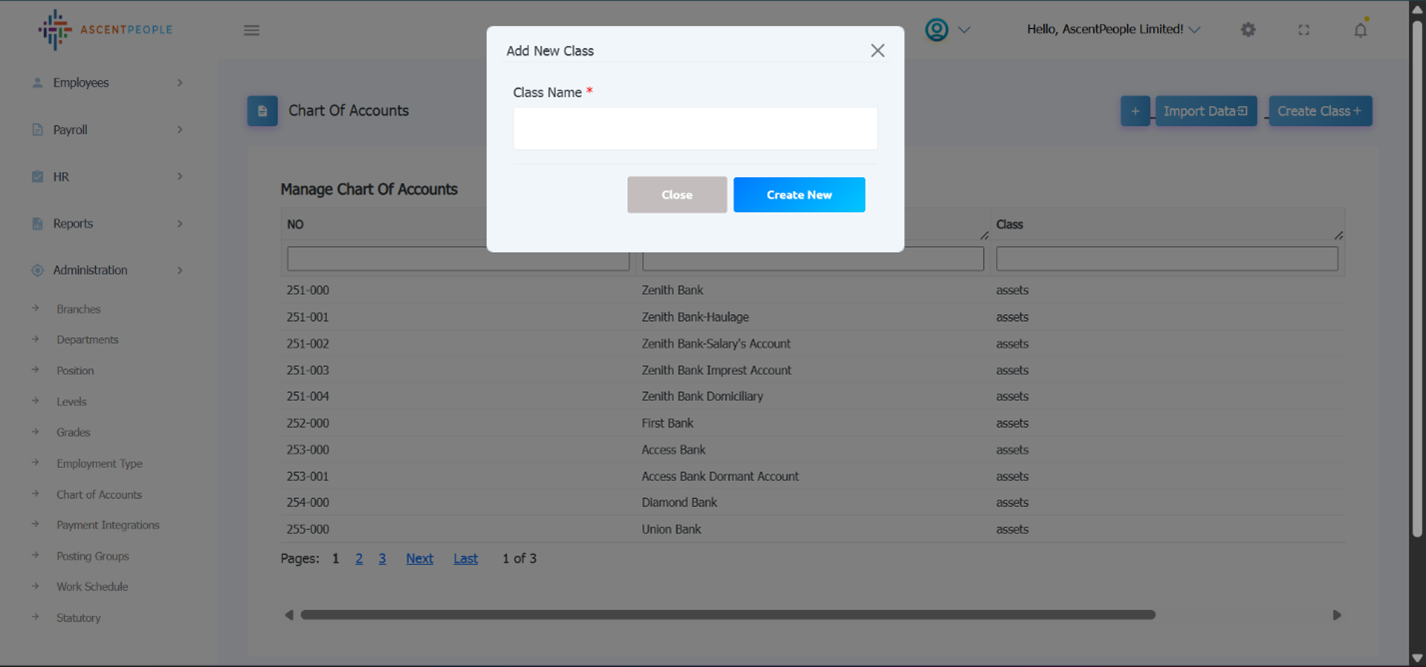Expand the Employees sidebar menu
The width and height of the screenshot is (1426, 667).
107,83
